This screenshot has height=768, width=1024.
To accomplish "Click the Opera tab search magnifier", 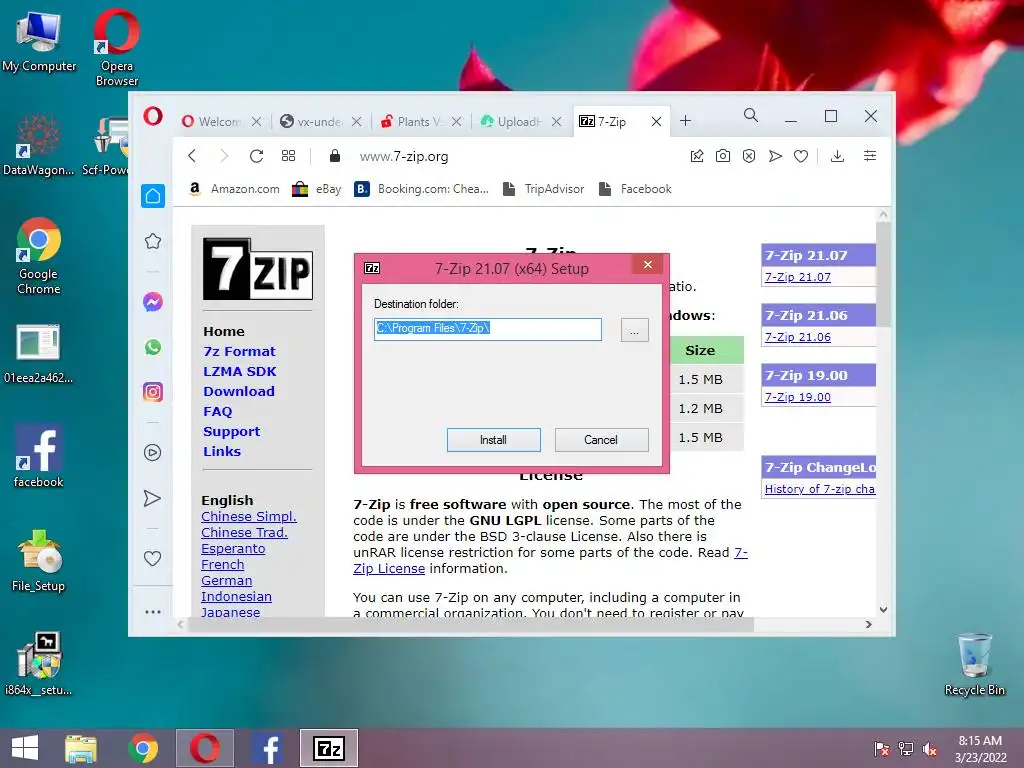I will coord(751,116).
